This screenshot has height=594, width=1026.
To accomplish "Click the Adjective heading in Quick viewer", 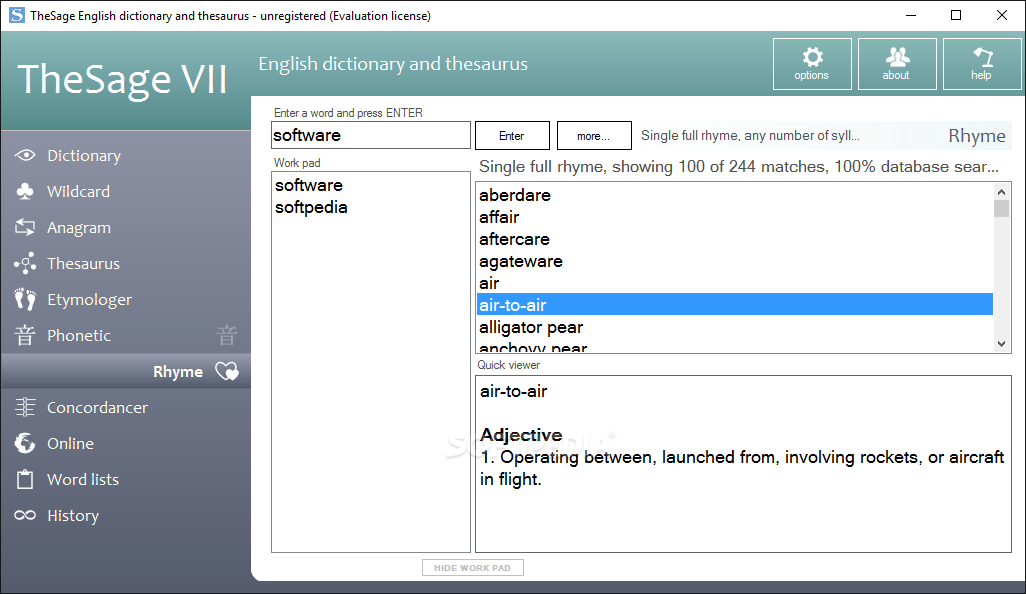I will 521,435.
